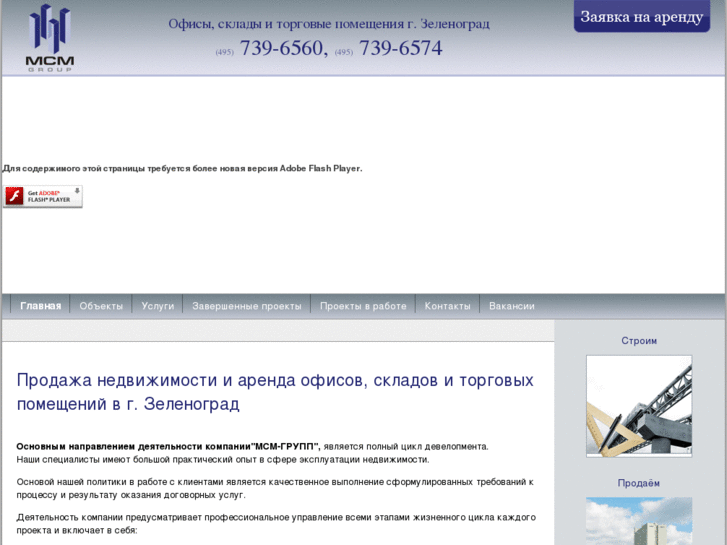Click the Продаём sidebar link
Image resolution: width=727 pixels, height=545 pixels.
(x=638, y=483)
